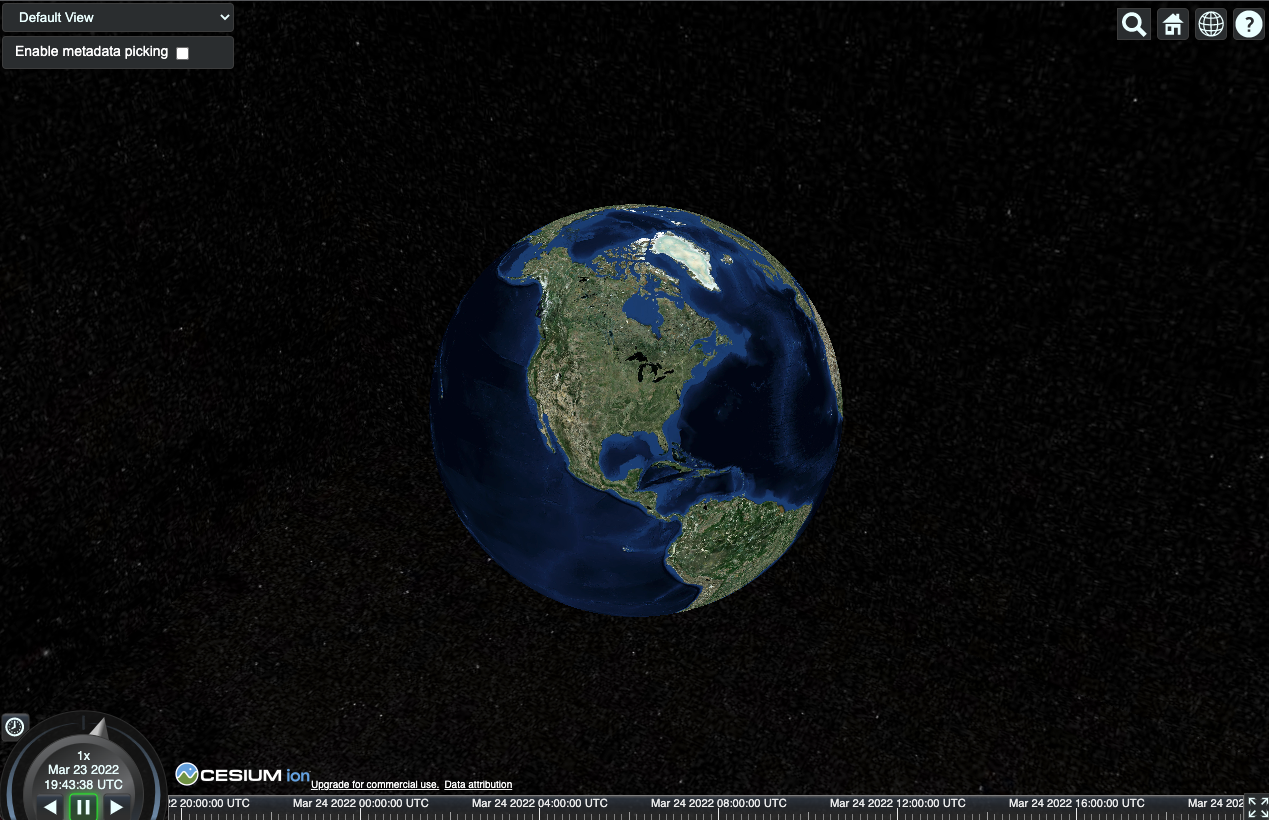This screenshot has width=1269, height=820.
Task: Open the navigation help question mark
Action: click(x=1248, y=23)
